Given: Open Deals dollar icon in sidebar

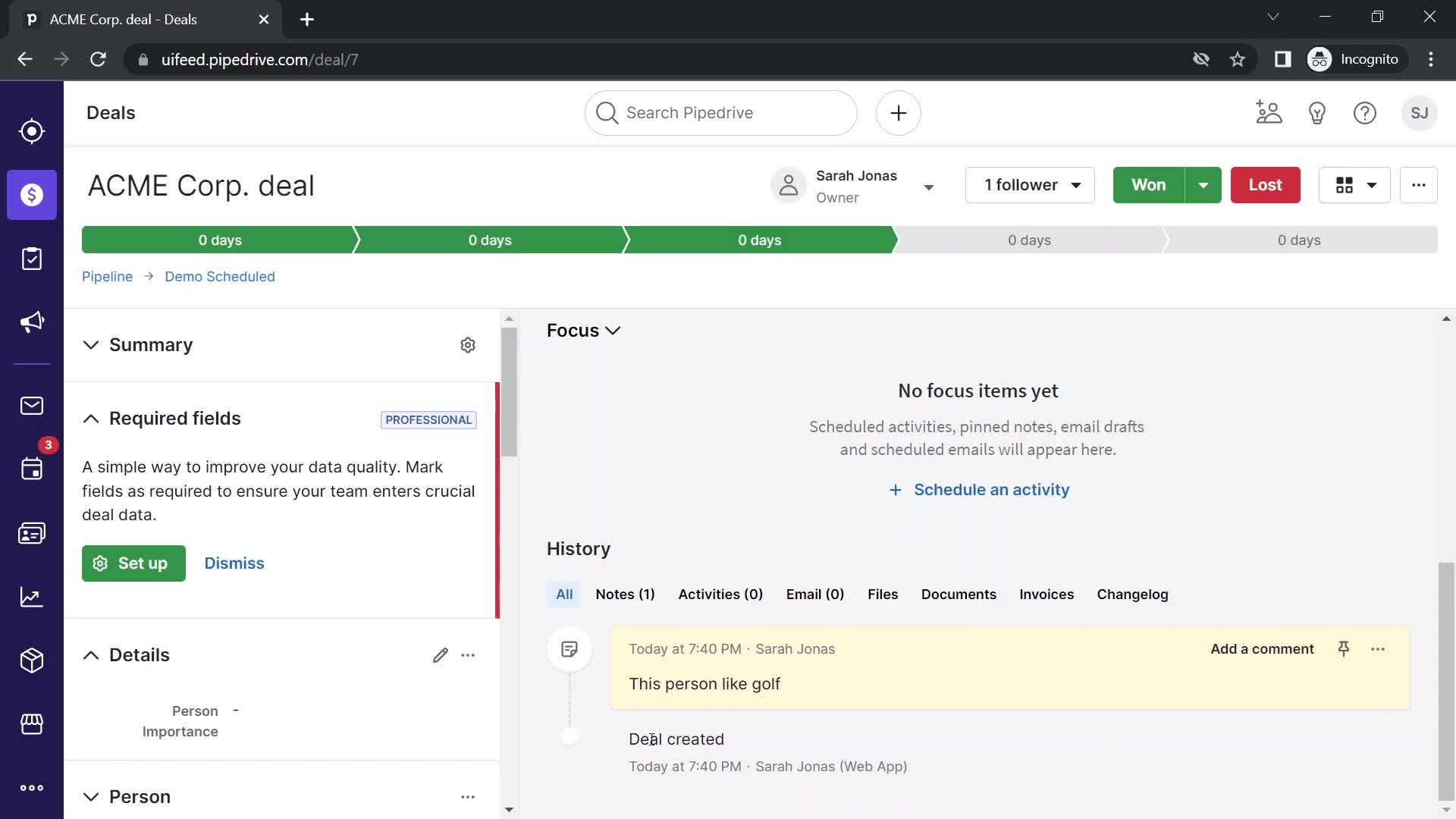Looking at the screenshot, I should pyautogui.click(x=32, y=195).
